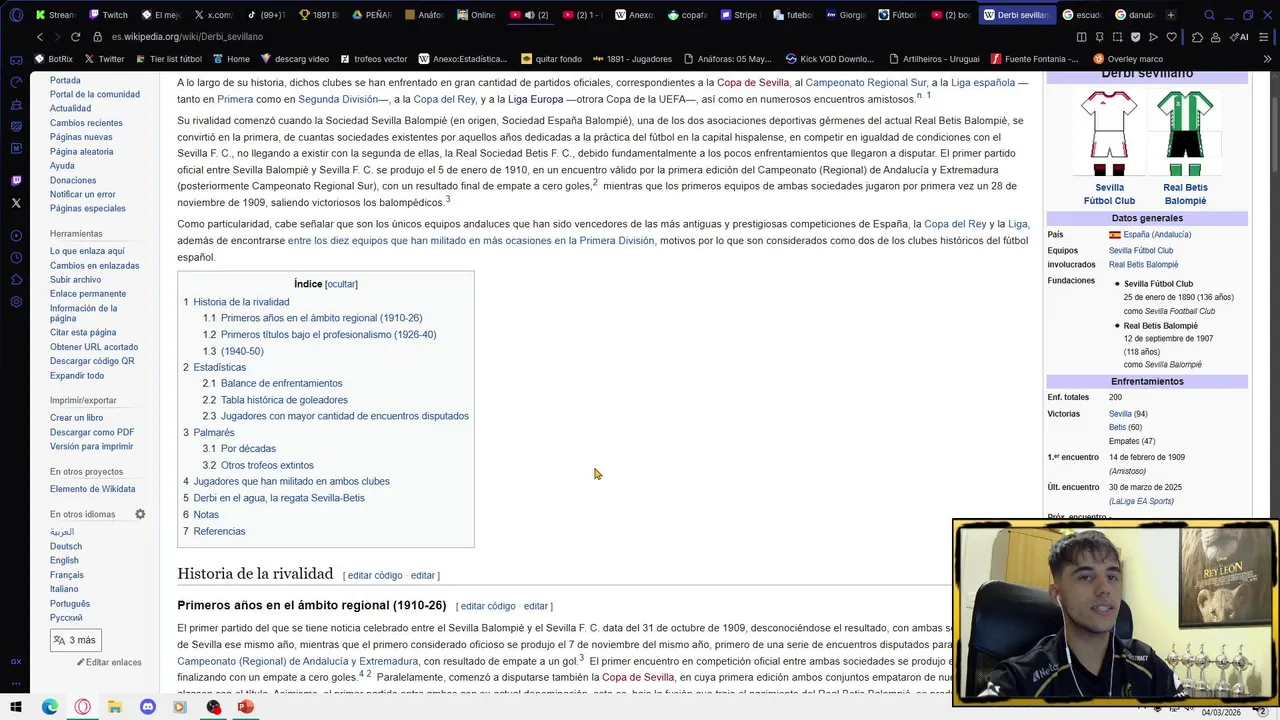Screen dimensions: 1280x720
Task: Go to 'Estadísticas' section in Índice
Action: [219, 367]
